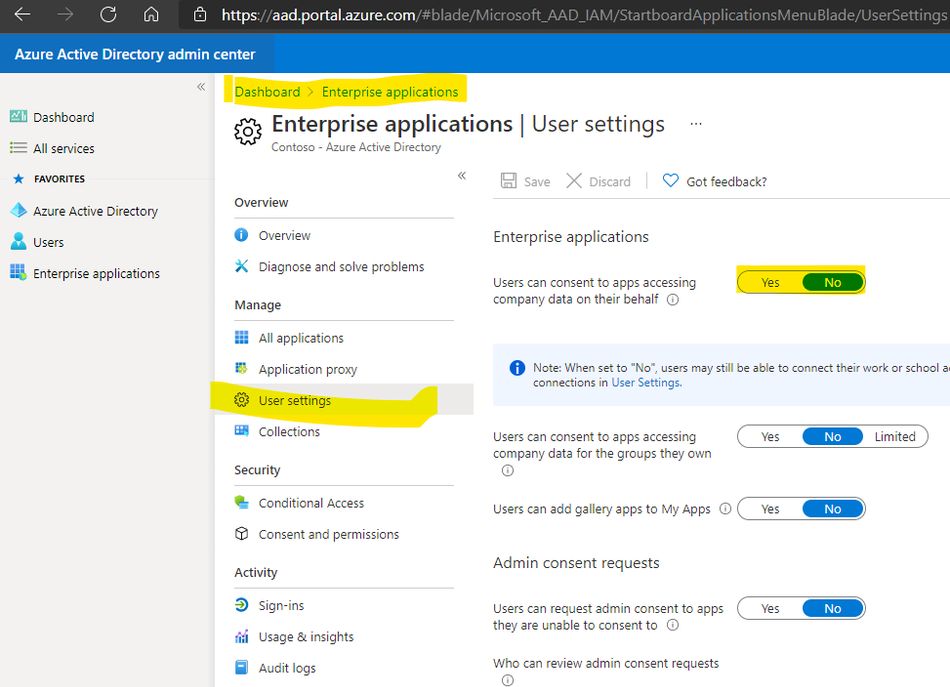
Task: Set request admin consent to No
Action: click(832, 608)
